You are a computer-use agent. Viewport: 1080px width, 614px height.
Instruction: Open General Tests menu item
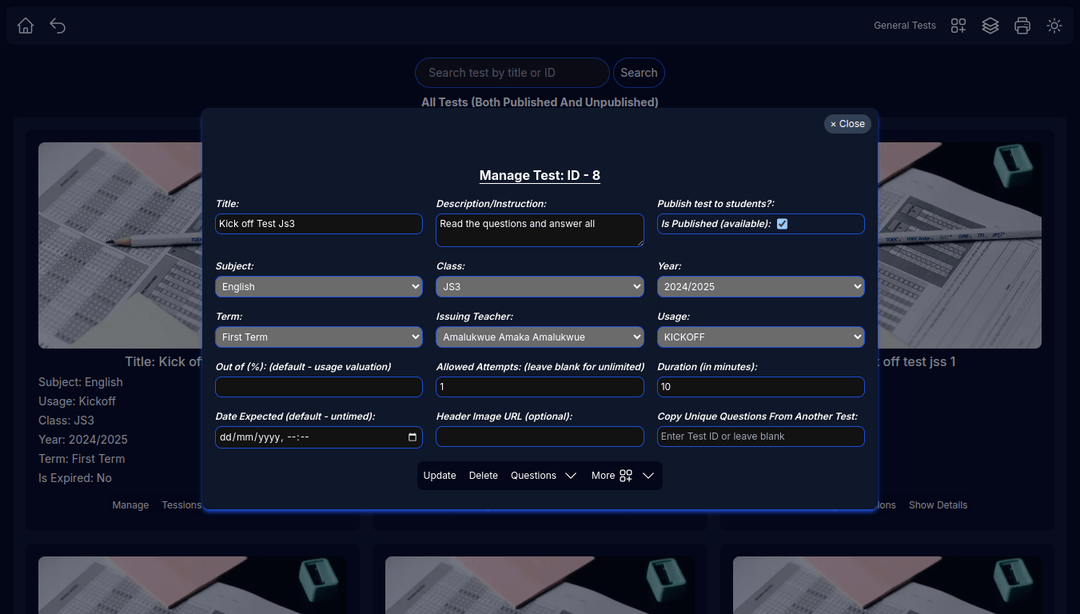(904, 26)
